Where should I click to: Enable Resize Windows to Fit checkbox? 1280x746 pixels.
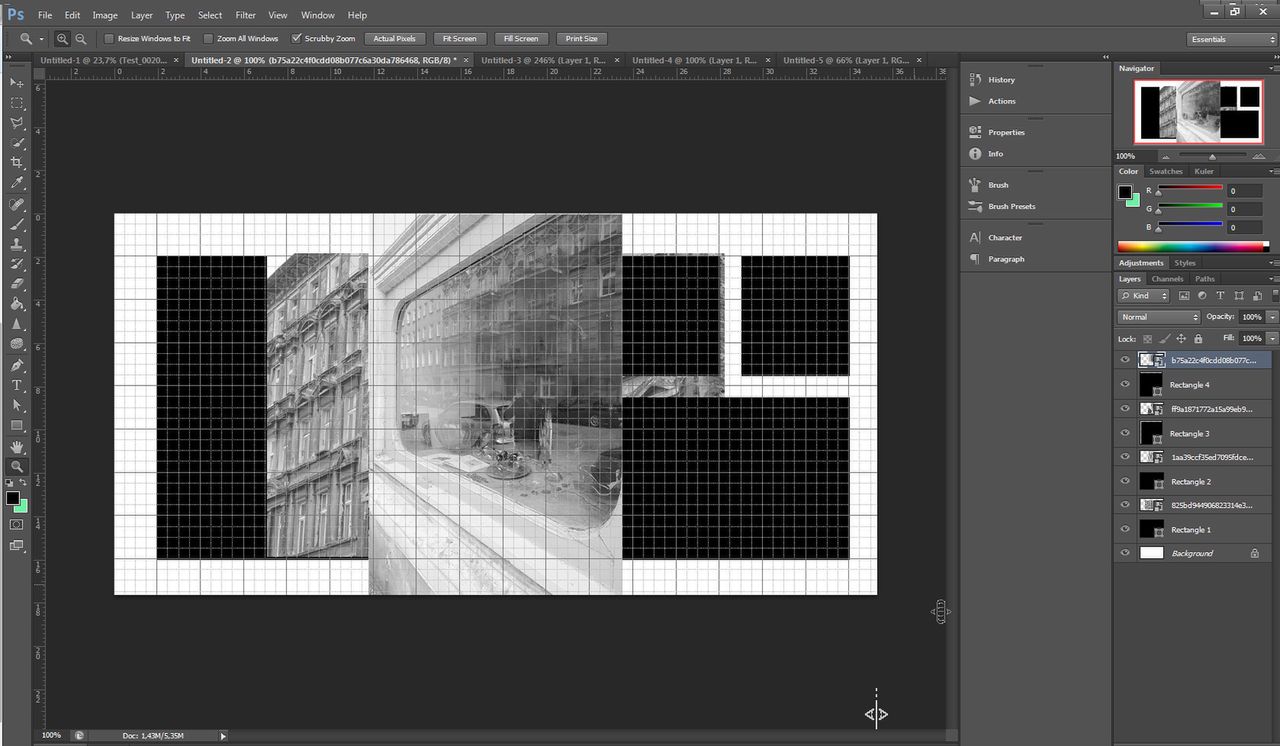pyautogui.click(x=109, y=39)
